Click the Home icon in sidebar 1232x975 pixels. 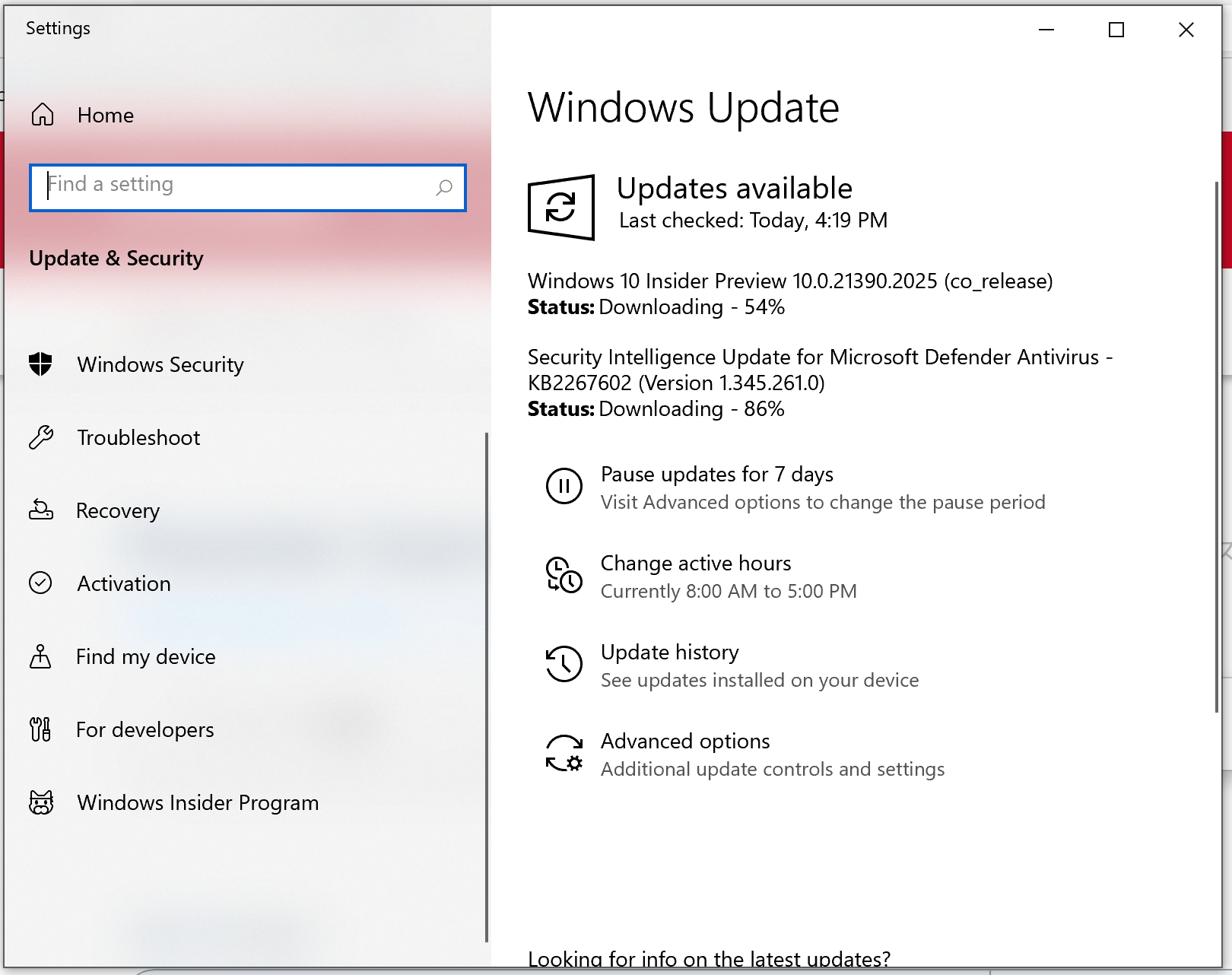(43, 115)
